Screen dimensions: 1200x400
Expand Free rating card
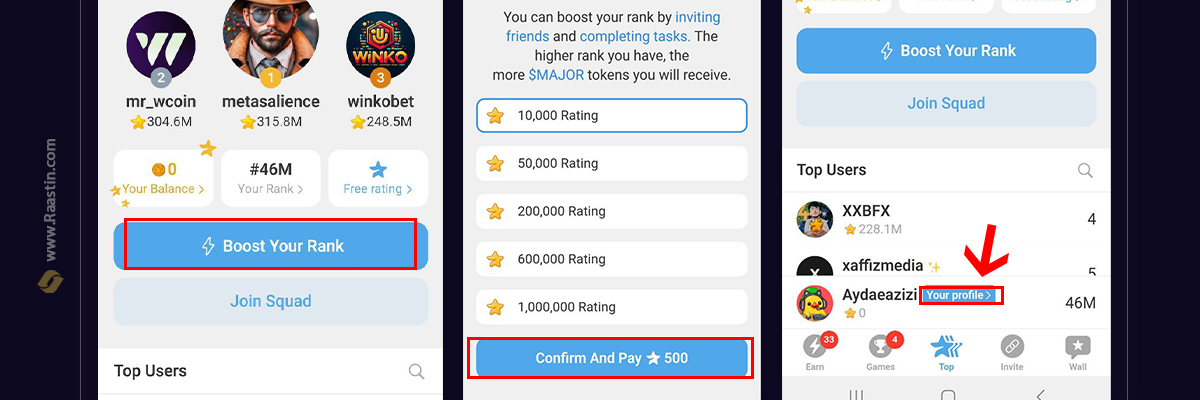378,178
